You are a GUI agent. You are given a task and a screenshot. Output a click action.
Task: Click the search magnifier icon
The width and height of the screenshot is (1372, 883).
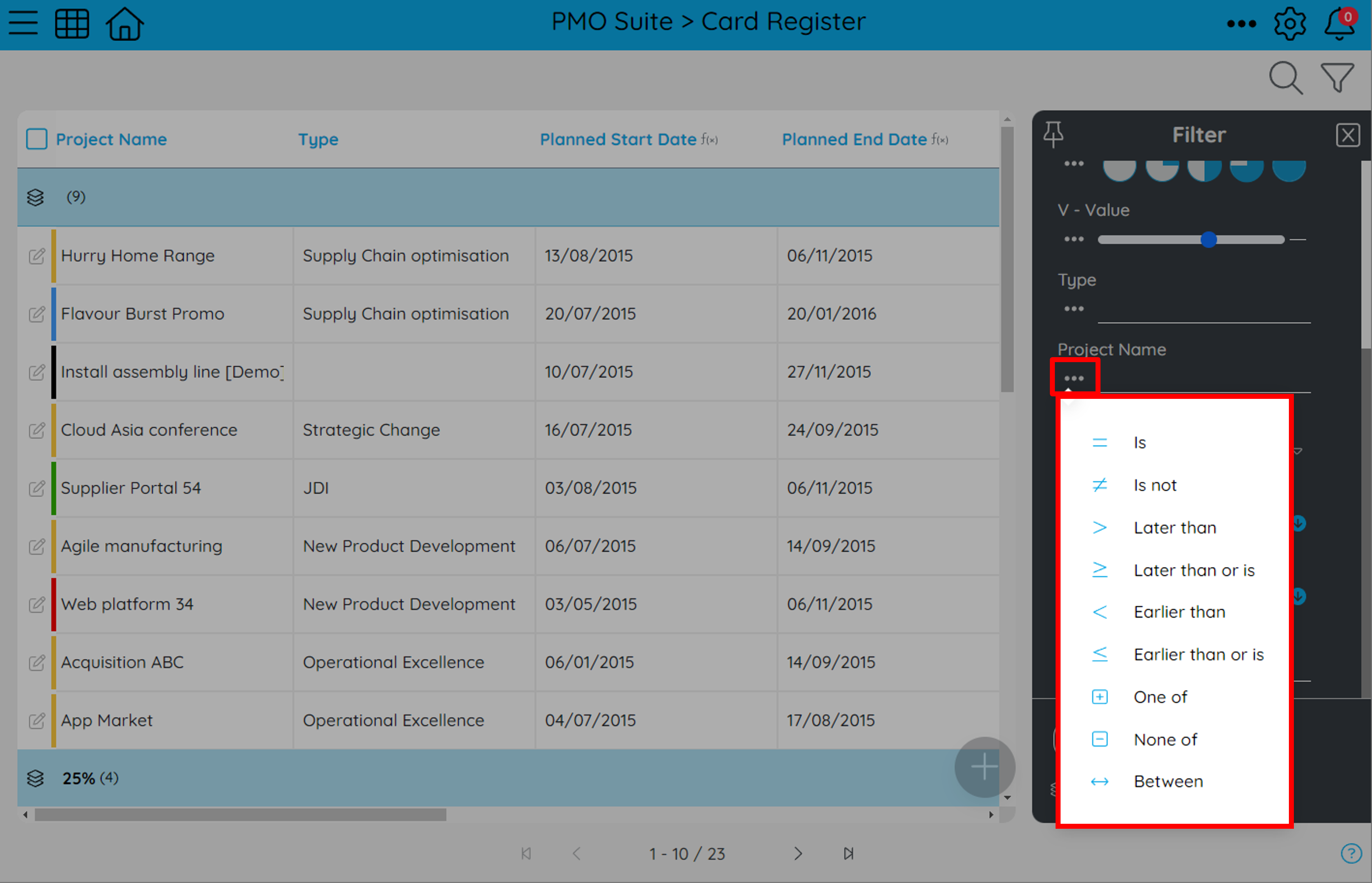point(1286,77)
